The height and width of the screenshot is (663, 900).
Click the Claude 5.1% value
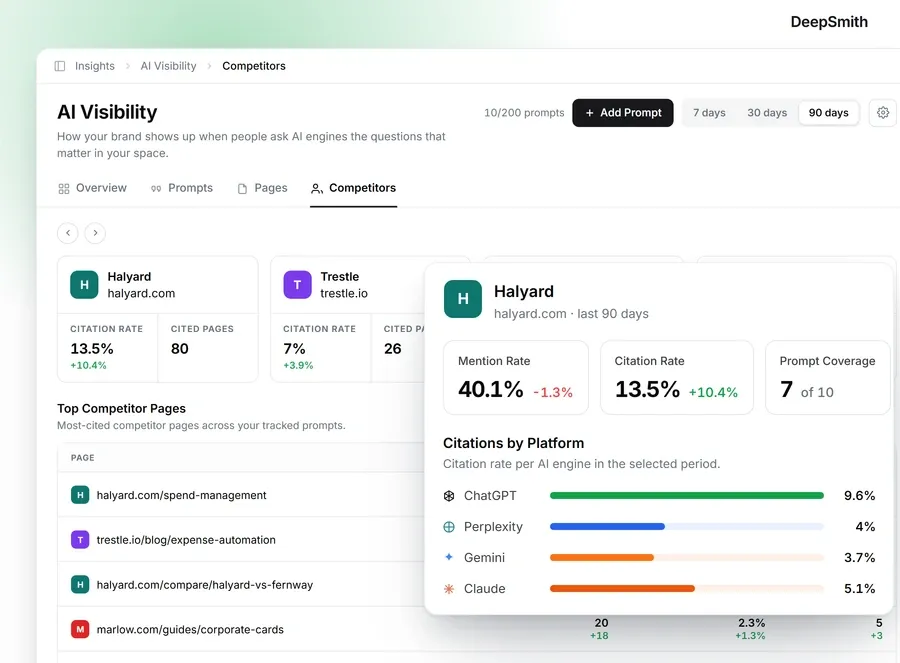(x=859, y=588)
